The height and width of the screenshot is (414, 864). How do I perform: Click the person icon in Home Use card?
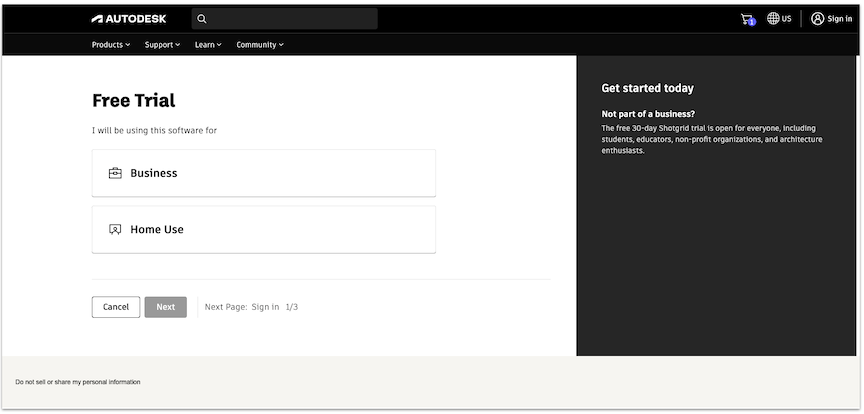pyautogui.click(x=115, y=229)
